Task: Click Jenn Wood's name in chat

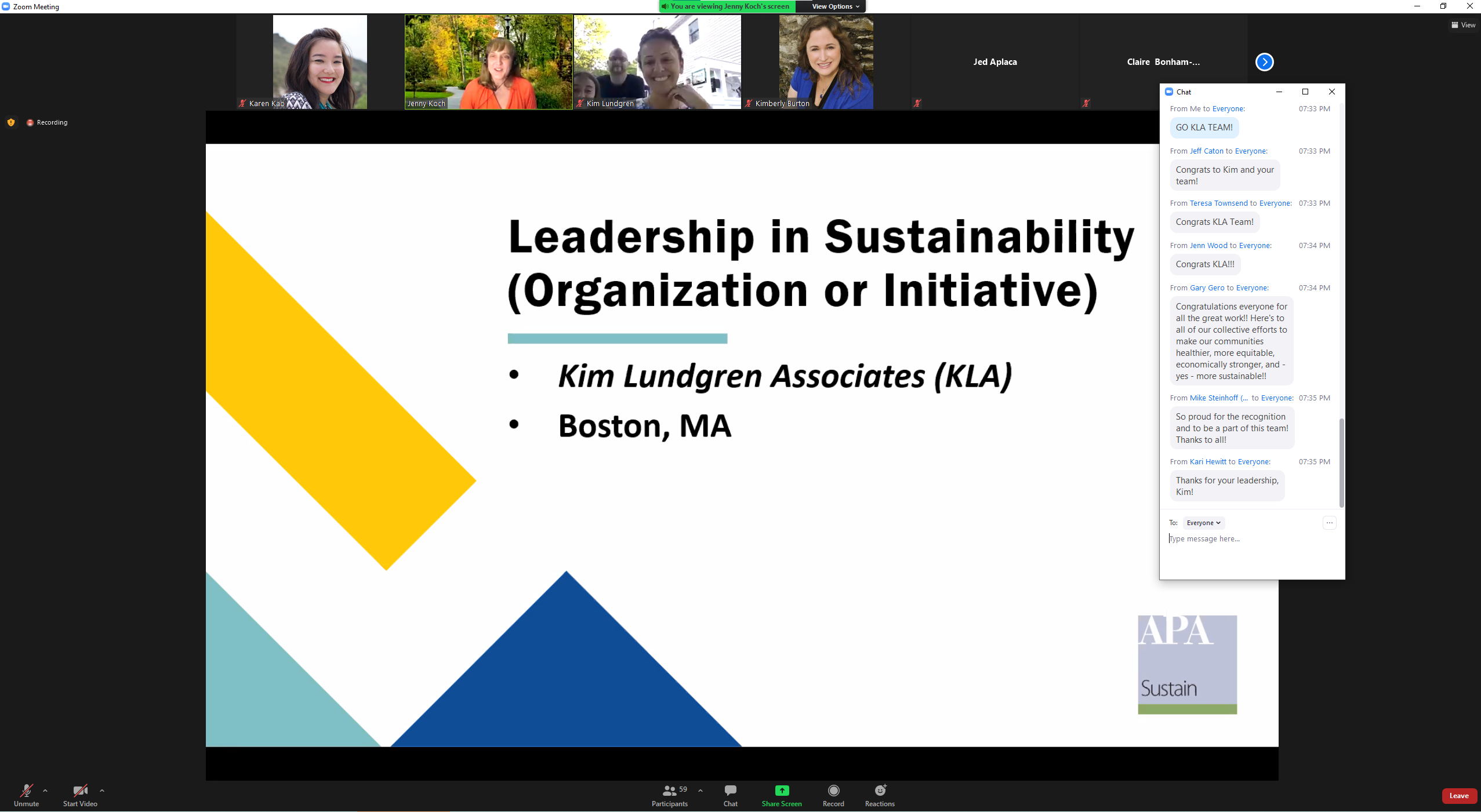Action: pyautogui.click(x=1208, y=246)
